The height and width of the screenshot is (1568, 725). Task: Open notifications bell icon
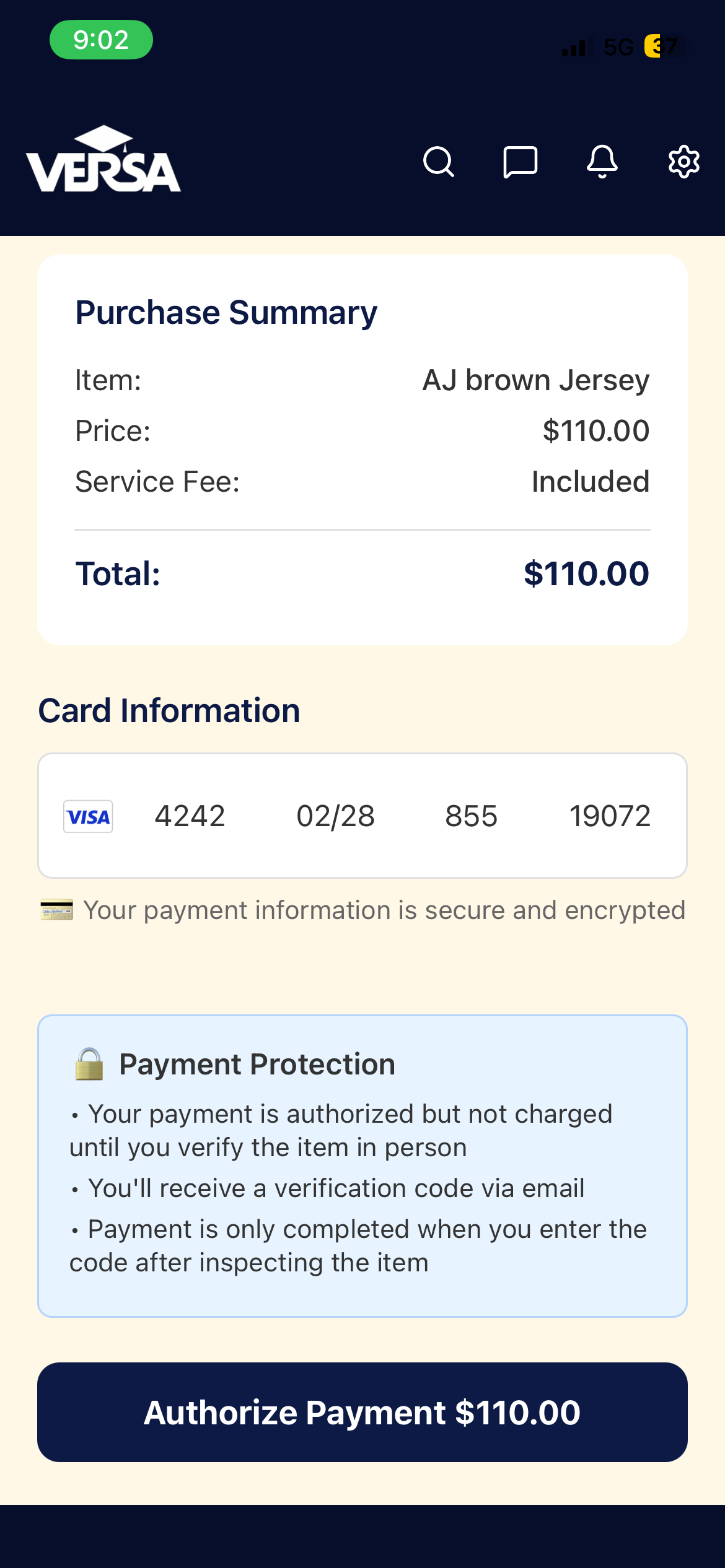602,162
